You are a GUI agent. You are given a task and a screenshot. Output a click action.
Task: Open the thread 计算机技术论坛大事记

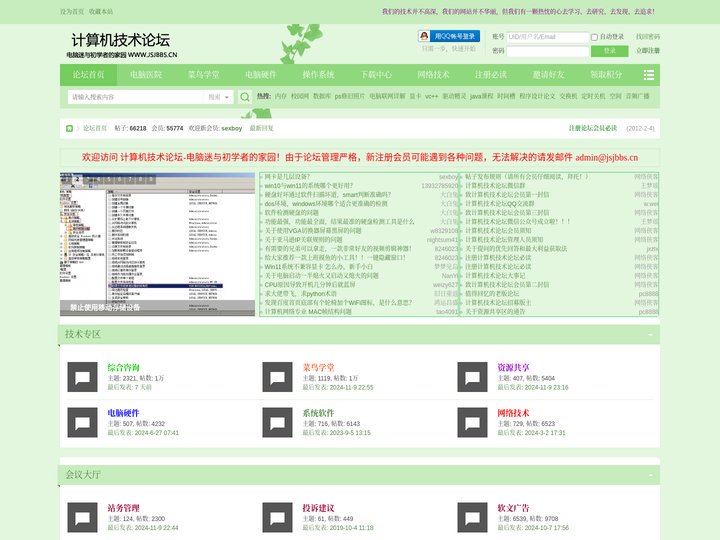pos(495,276)
